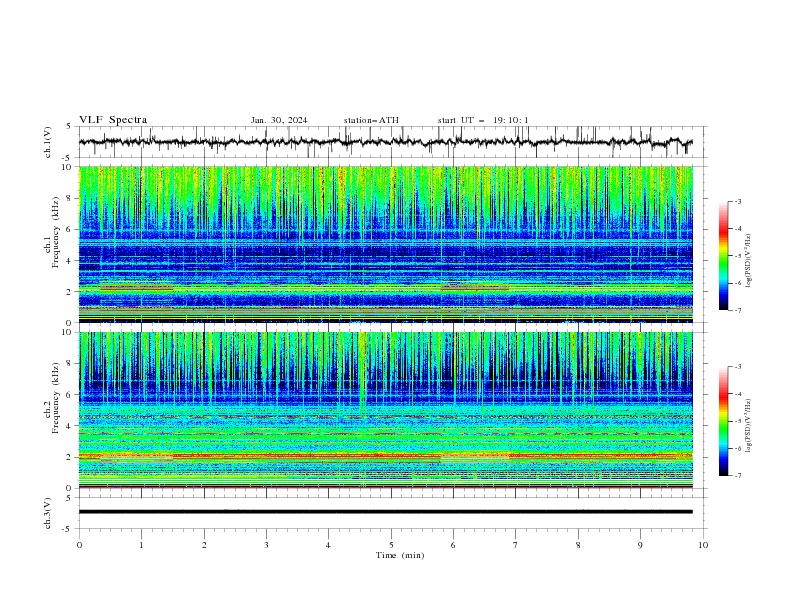Click the "Time (min)" axis label
Image resolution: width=792 pixels, height=612 pixels.
tap(400, 555)
